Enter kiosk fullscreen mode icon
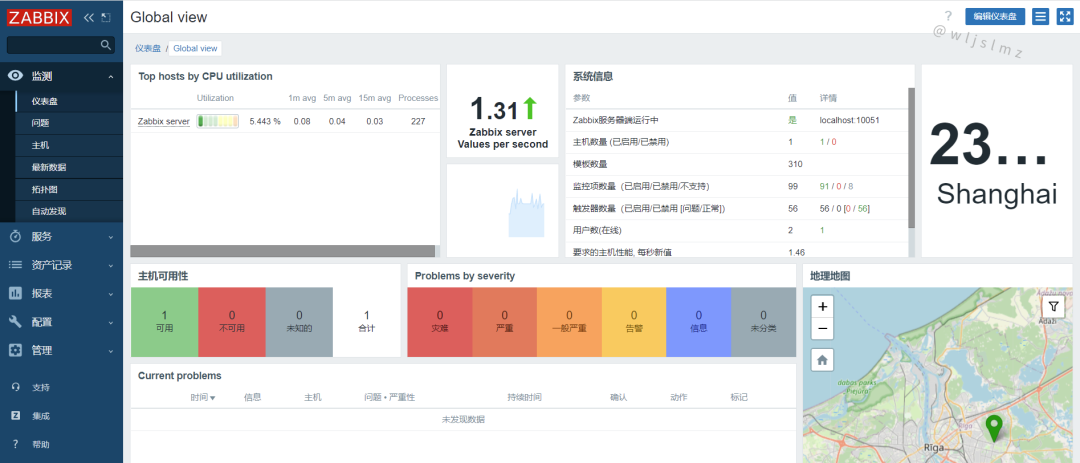 tap(1064, 17)
